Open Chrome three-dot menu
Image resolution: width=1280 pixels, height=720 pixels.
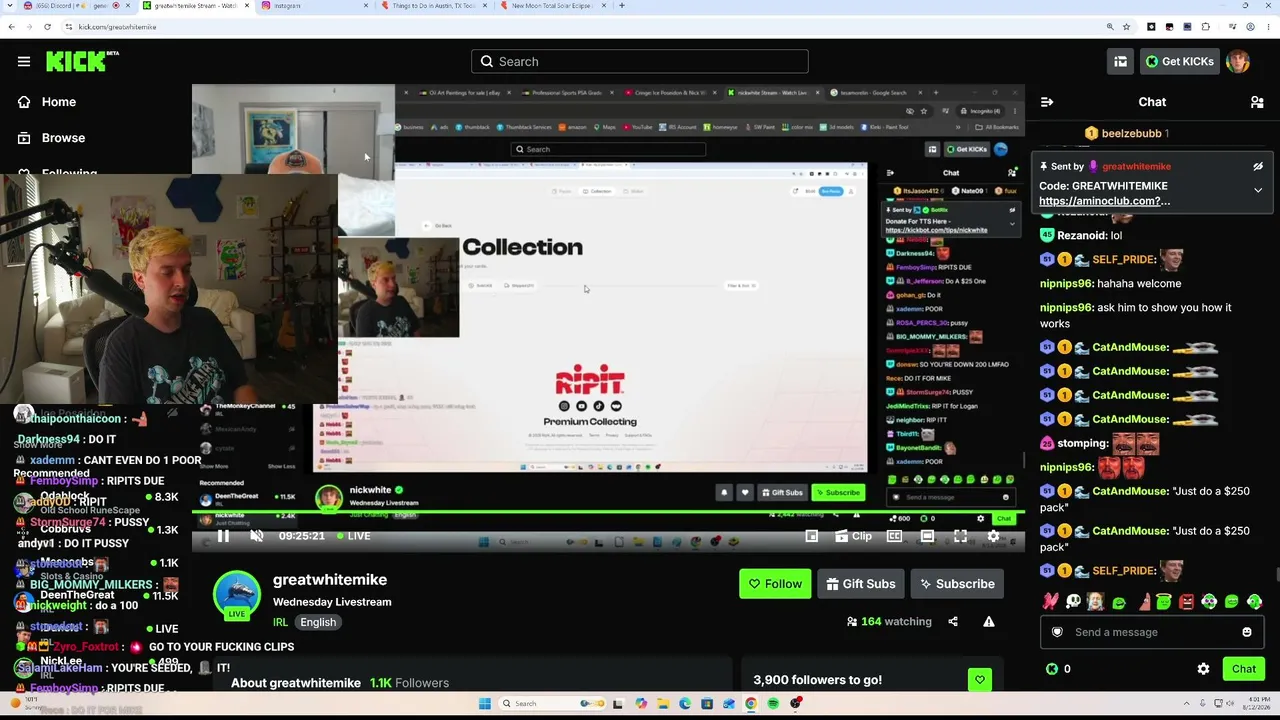1268,27
